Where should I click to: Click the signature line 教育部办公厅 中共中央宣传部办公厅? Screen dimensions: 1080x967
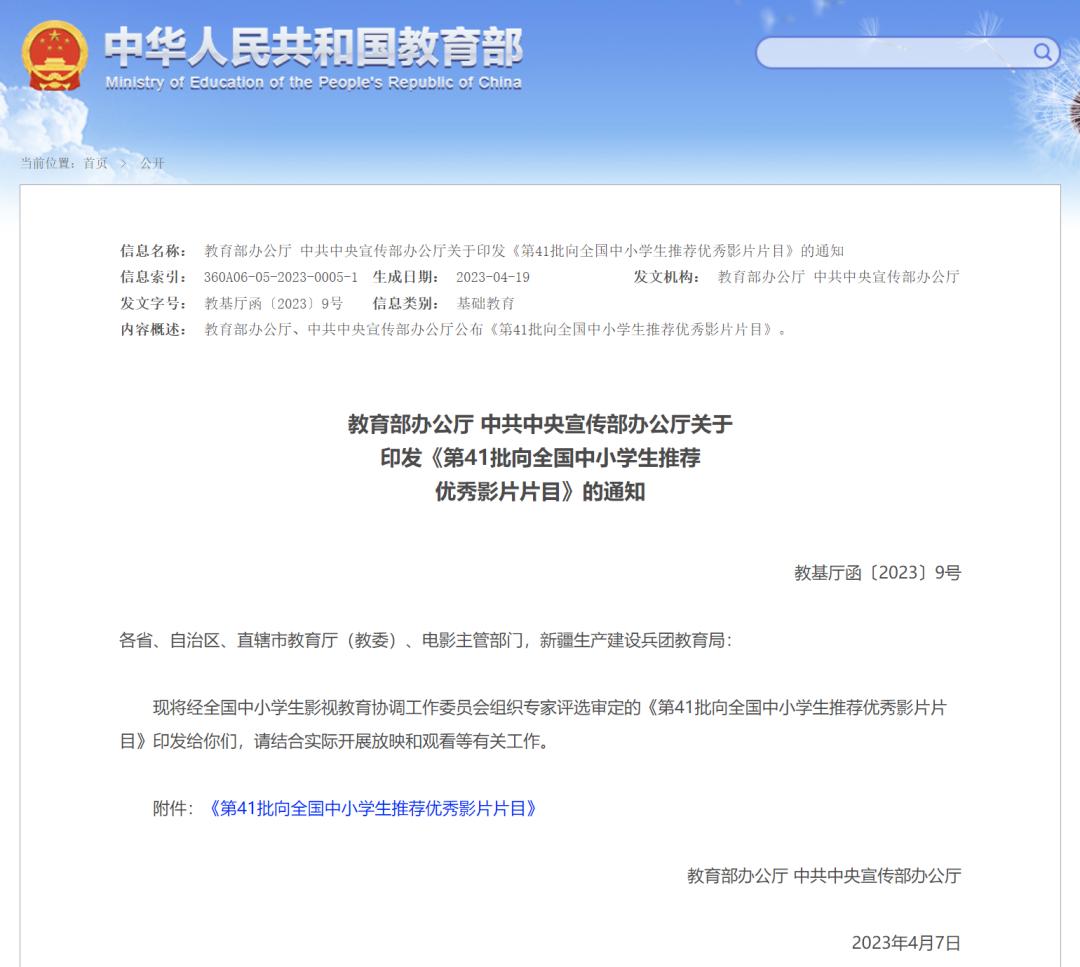(823, 877)
